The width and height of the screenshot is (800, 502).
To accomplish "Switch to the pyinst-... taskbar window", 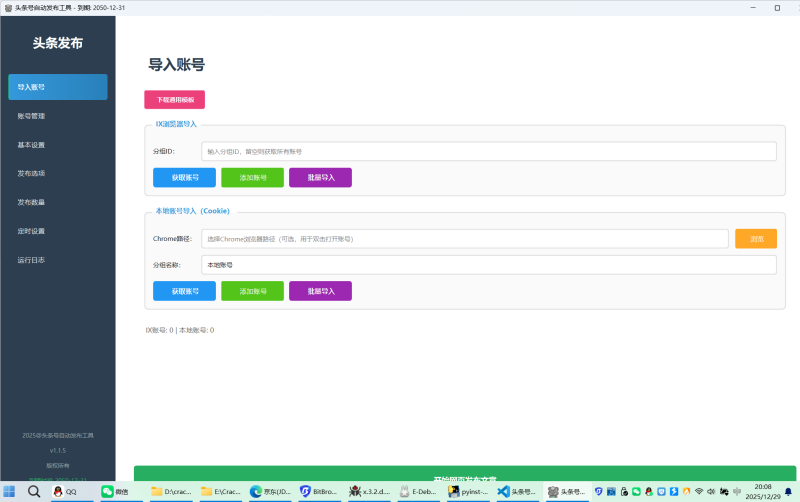I will click(x=468, y=492).
